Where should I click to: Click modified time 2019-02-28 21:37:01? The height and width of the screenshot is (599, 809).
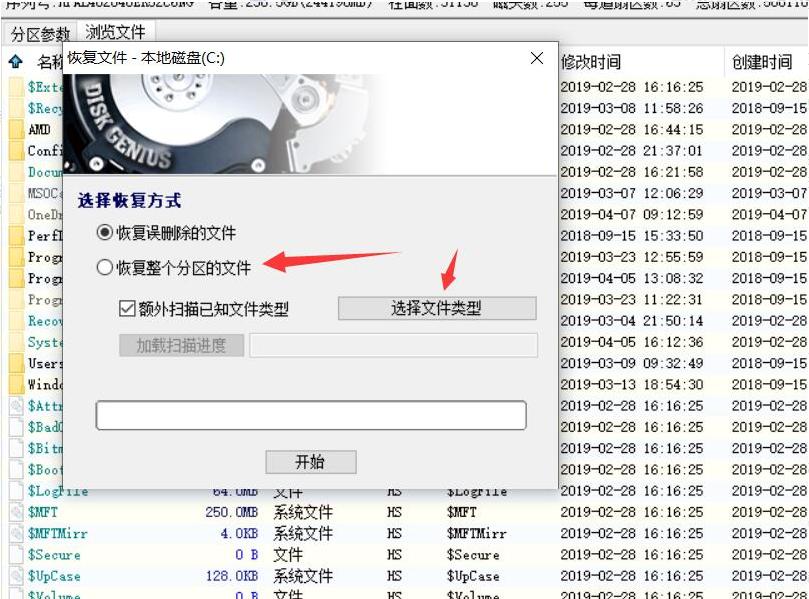click(632, 150)
